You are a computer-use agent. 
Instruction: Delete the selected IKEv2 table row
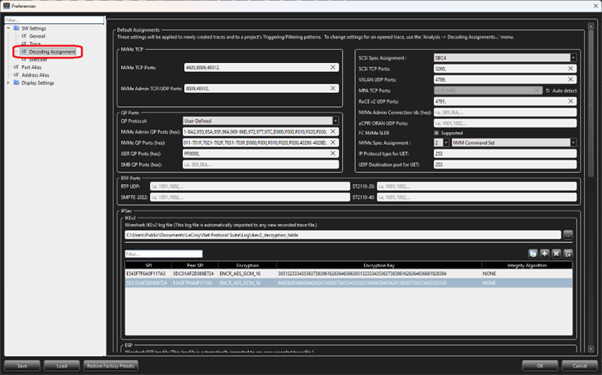(556, 253)
